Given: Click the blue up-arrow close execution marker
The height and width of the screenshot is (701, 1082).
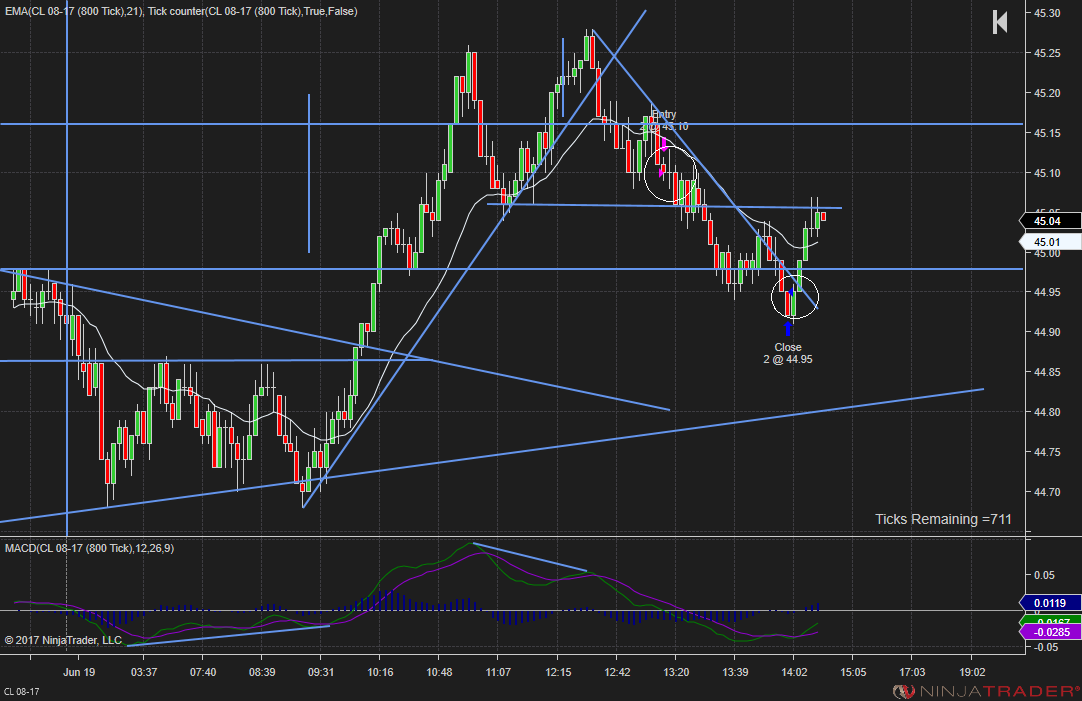Looking at the screenshot, I should [x=788, y=329].
